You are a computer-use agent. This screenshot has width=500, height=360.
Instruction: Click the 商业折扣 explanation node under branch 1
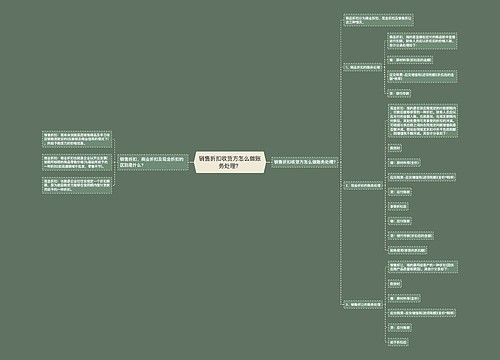pos(422,41)
